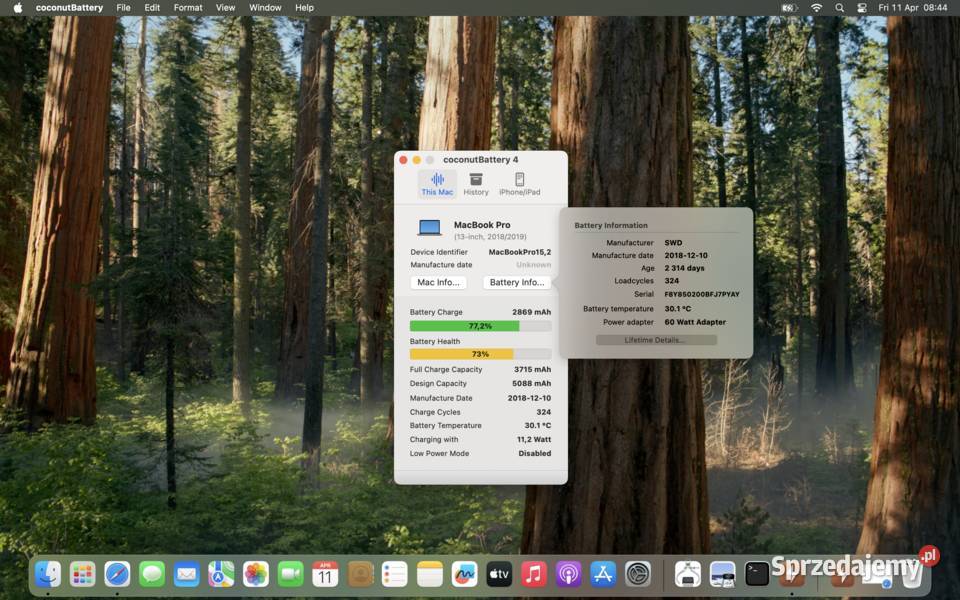Click the Loadcycles value 324 in popover
This screenshot has height=600, width=960.
[x=672, y=281]
